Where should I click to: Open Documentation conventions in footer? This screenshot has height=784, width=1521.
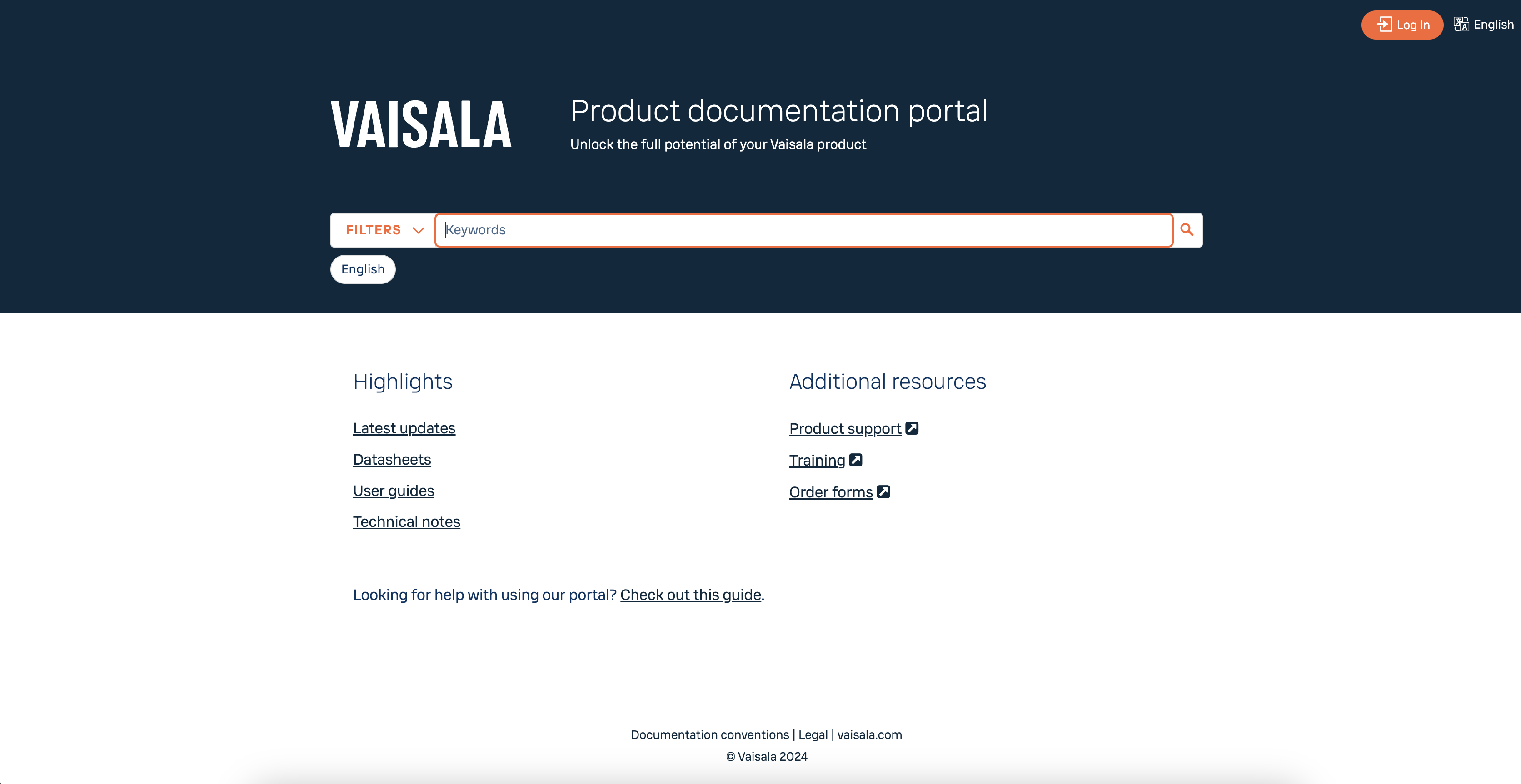pyautogui.click(x=710, y=735)
